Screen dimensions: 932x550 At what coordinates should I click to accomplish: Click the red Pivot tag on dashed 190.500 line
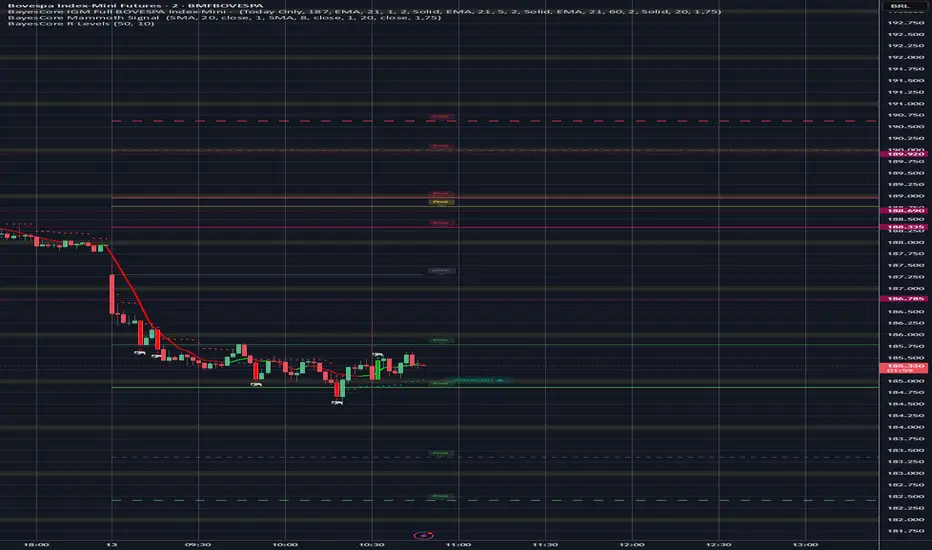pos(440,117)
